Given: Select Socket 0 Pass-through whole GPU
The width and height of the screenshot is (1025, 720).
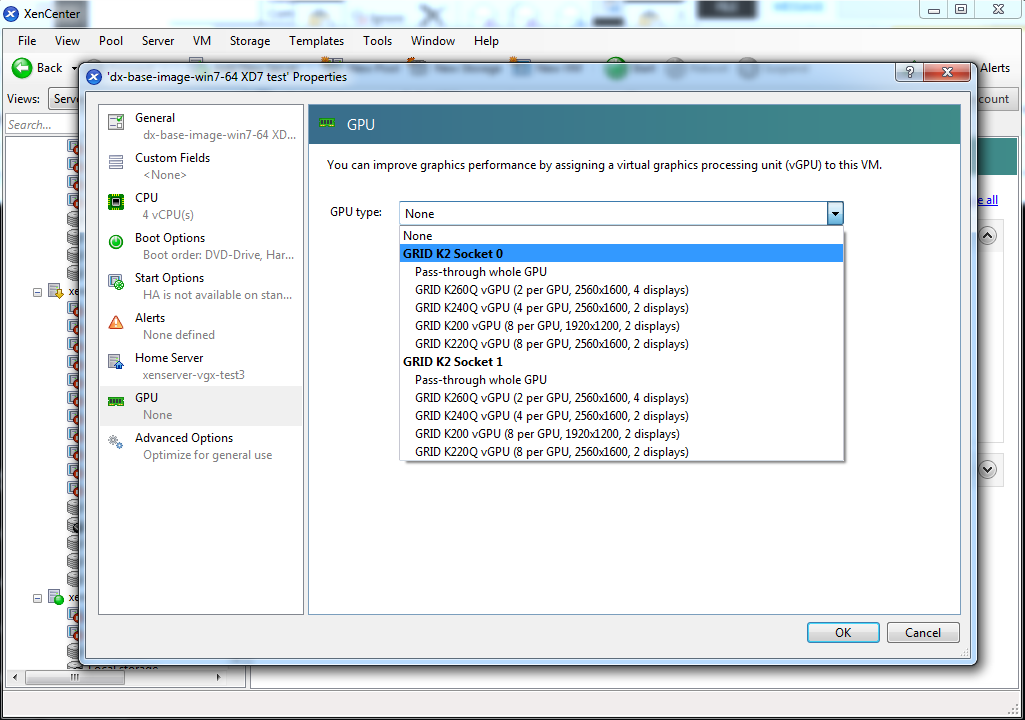Looking at the screenshot, I should (481, 272).
